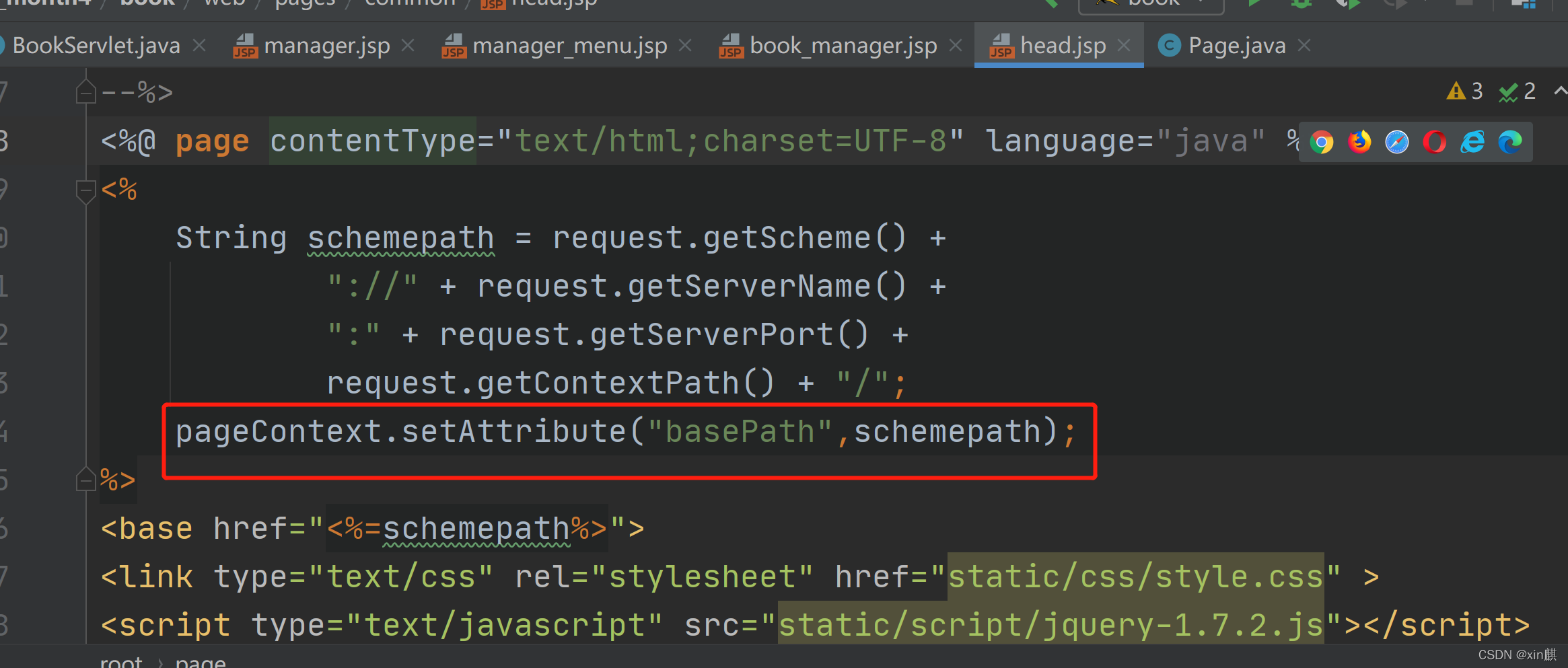
Task: Collapse the scriptlet fold at %>
Action: (x=85, y=479)
